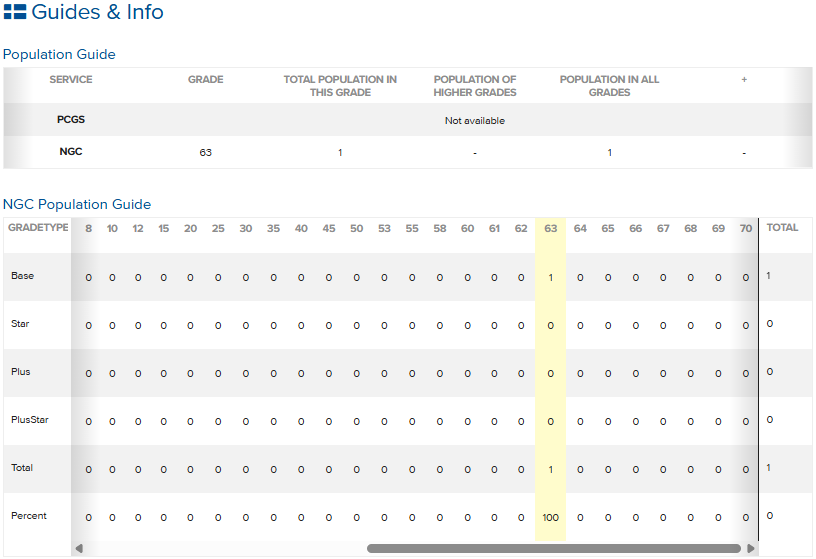Click the Total row value under grade 63

coord(551,470)
